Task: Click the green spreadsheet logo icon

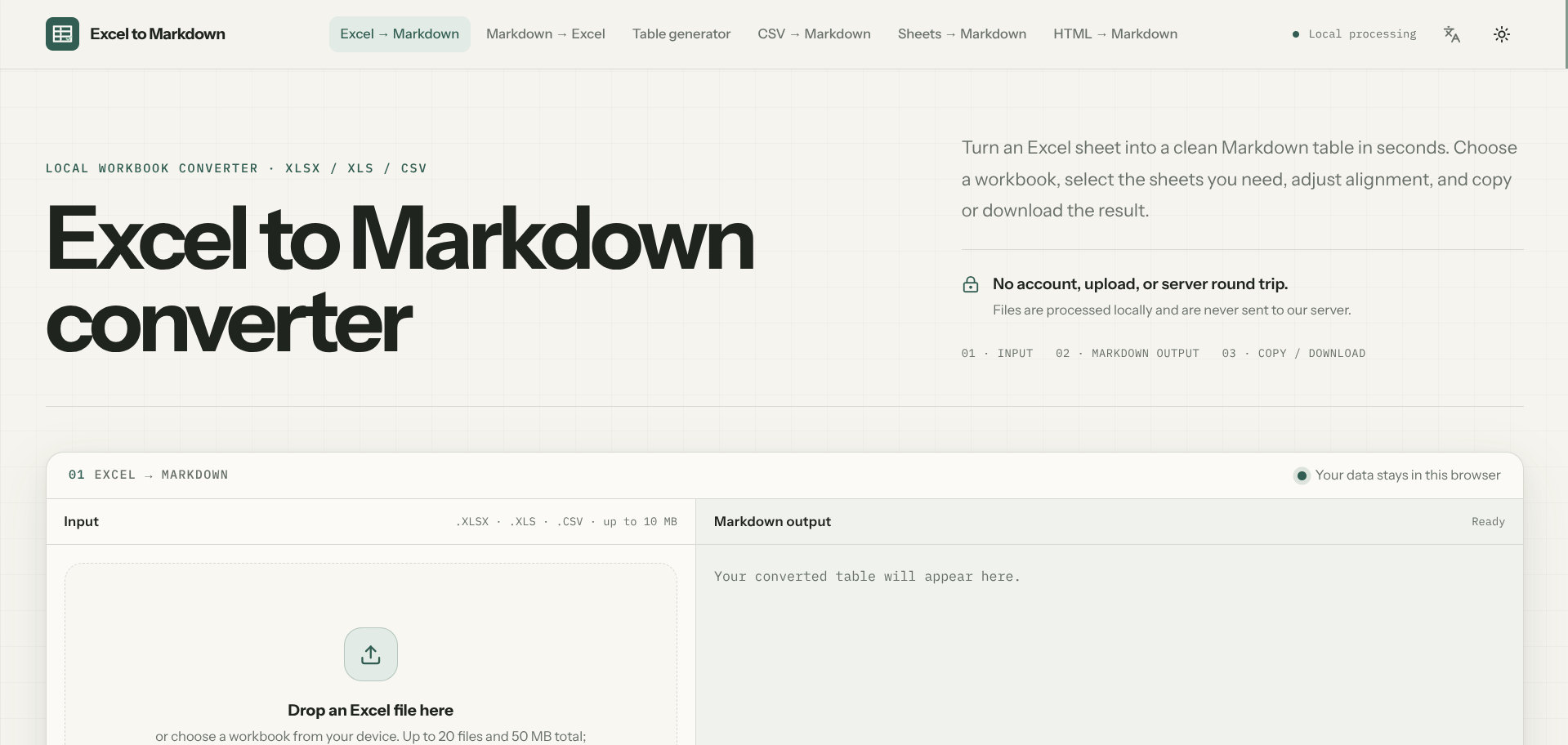Action: [x=62, y=34]
